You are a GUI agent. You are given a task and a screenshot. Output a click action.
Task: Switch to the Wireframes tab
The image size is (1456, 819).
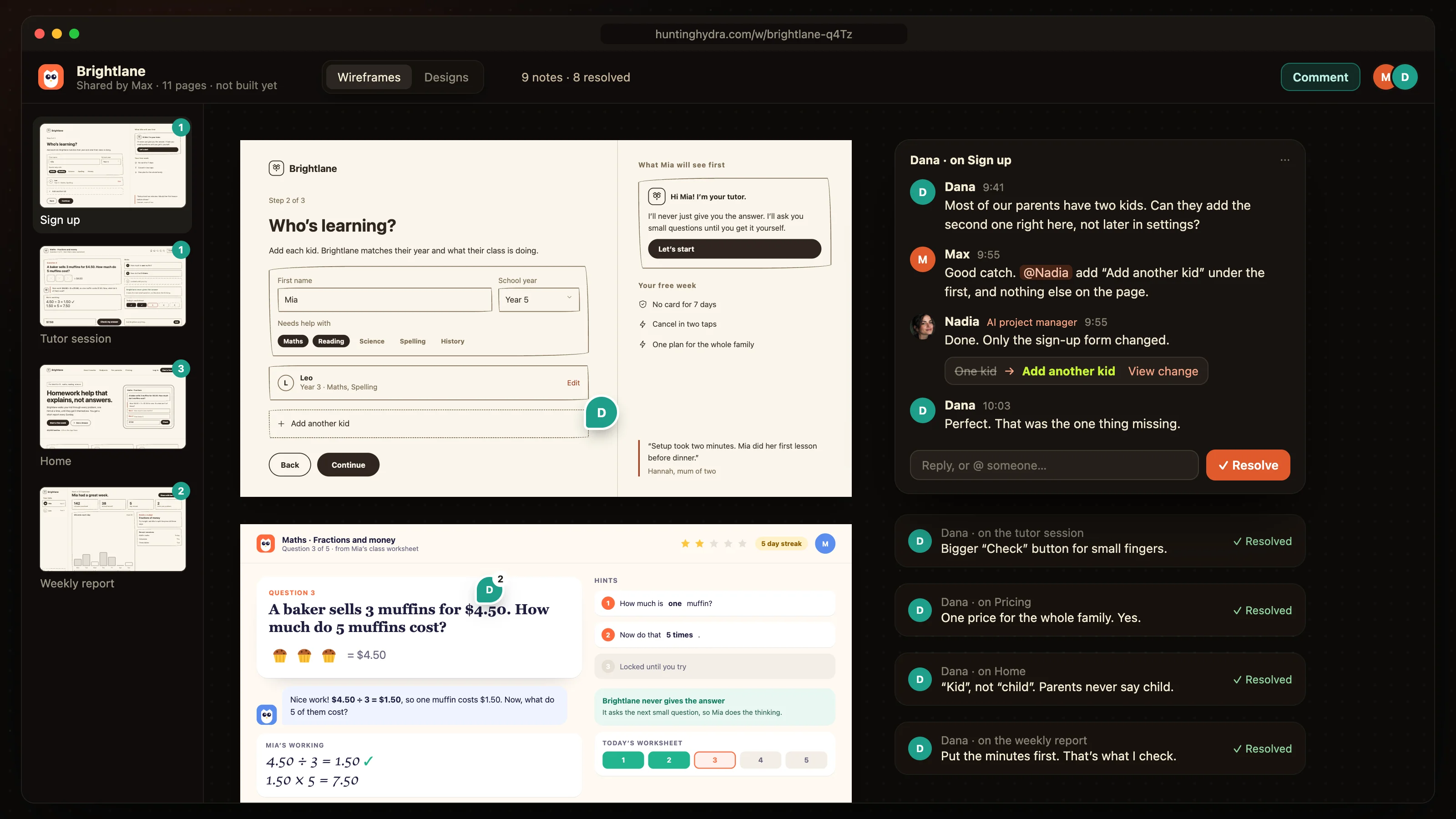(x=369, y=77)
